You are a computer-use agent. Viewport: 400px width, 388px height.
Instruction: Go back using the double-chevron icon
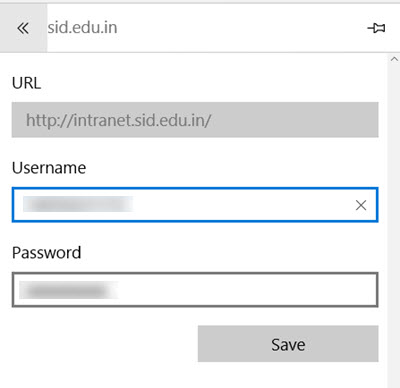pos(23,28)
